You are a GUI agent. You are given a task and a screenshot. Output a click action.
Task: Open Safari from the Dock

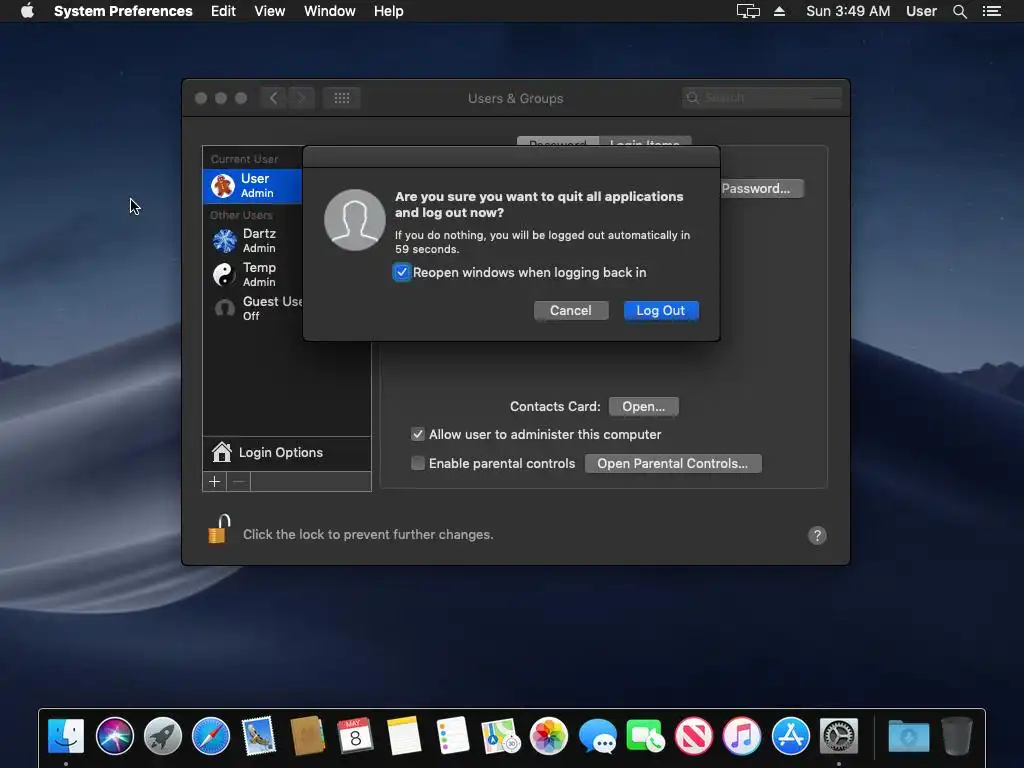pyautogui.click(x=211, y=736)
